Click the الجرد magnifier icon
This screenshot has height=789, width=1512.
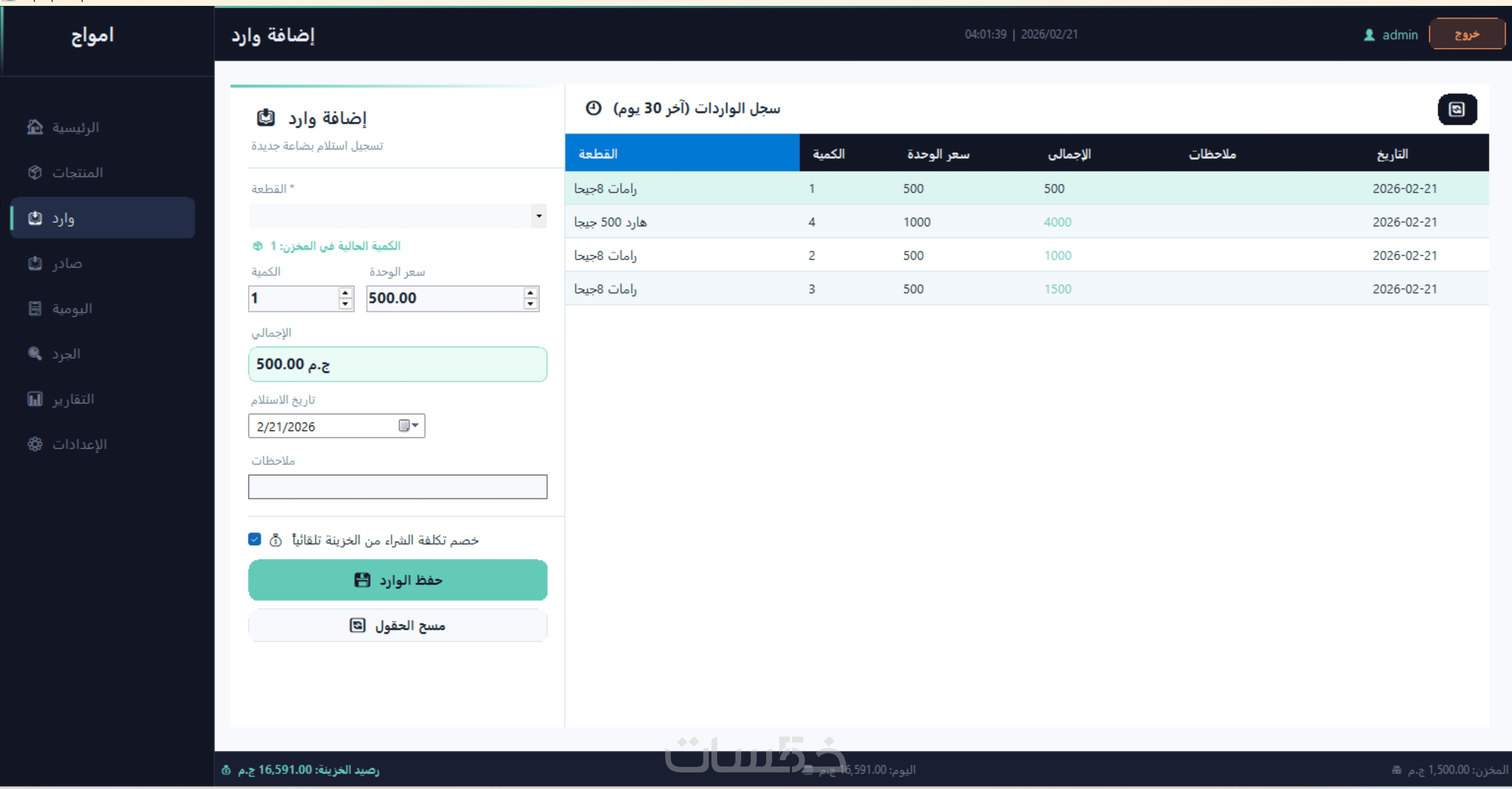click(x=35, y=353)
